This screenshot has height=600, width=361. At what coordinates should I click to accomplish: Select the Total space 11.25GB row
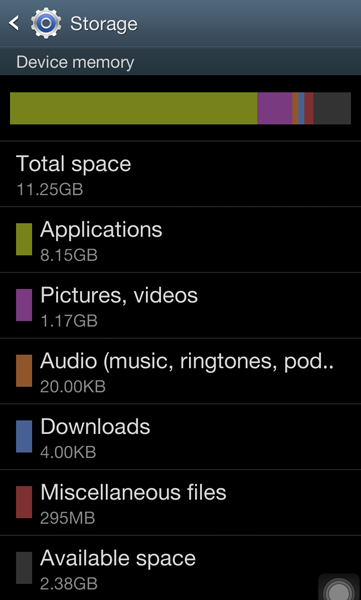(180, 174)
